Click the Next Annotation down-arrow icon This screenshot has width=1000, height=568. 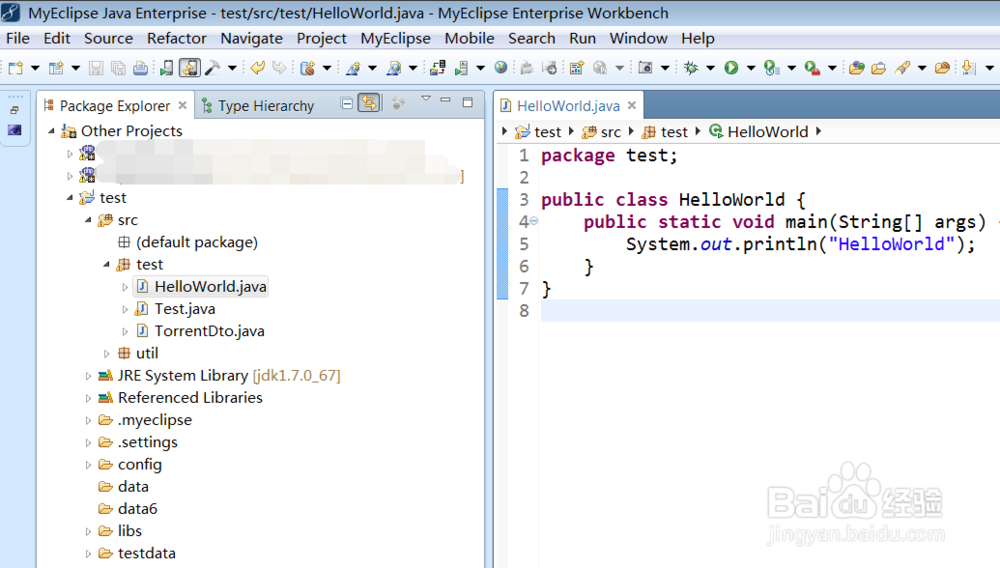coord(969,68)
